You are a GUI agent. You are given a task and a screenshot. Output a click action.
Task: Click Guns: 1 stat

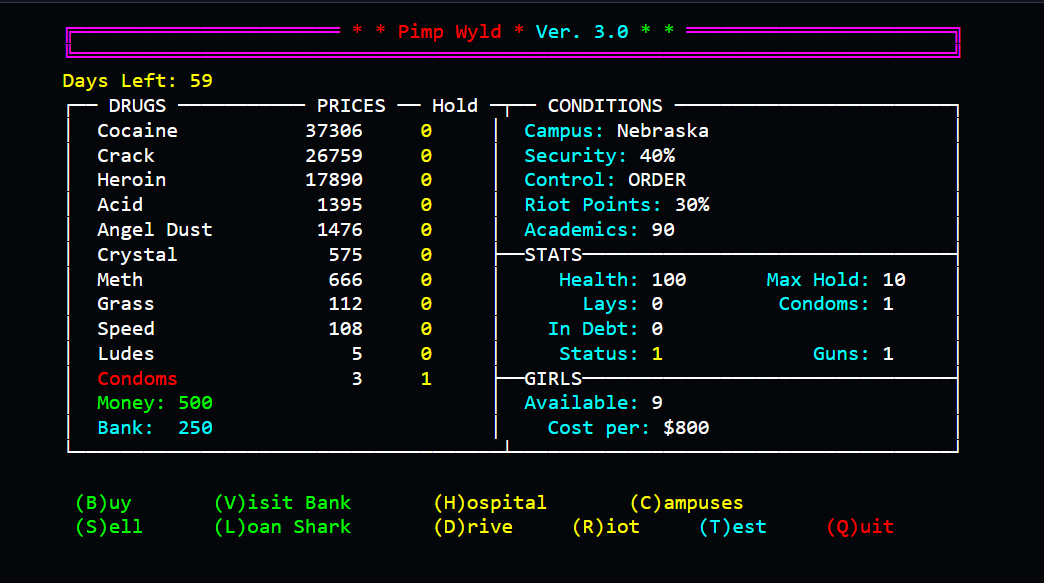pyautogui.click(x=854, y=354)
